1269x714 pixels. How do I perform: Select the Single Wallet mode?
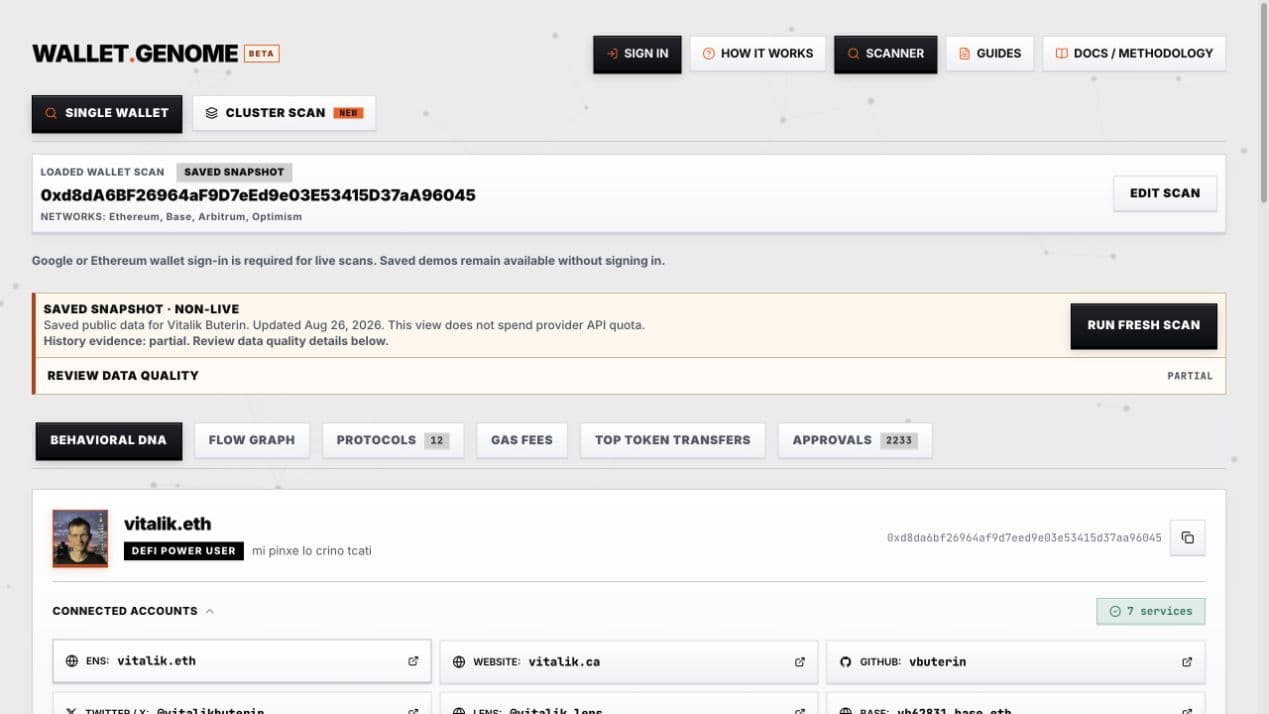tap(107, 113)
